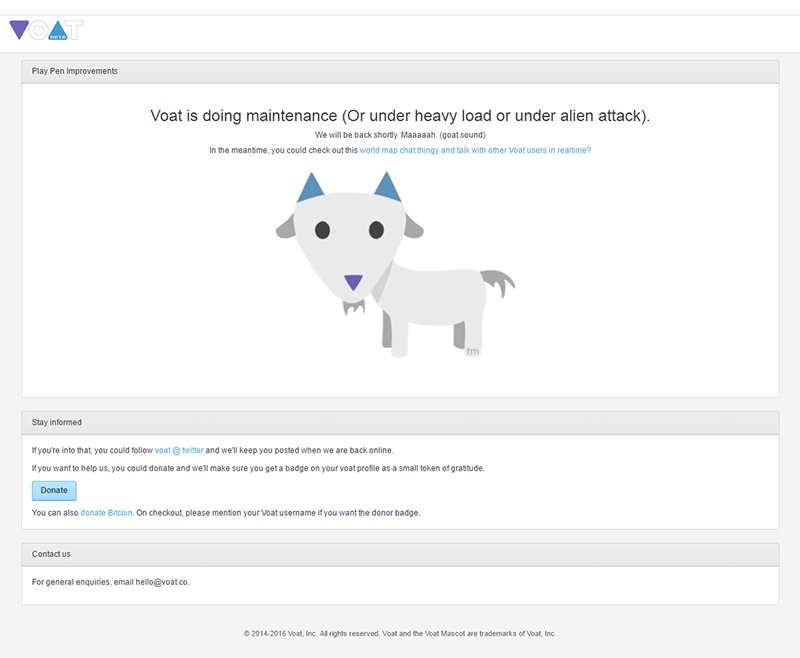Click the Contact us panel header
Viewport: 800px width, 658px height.
(400, 554)
